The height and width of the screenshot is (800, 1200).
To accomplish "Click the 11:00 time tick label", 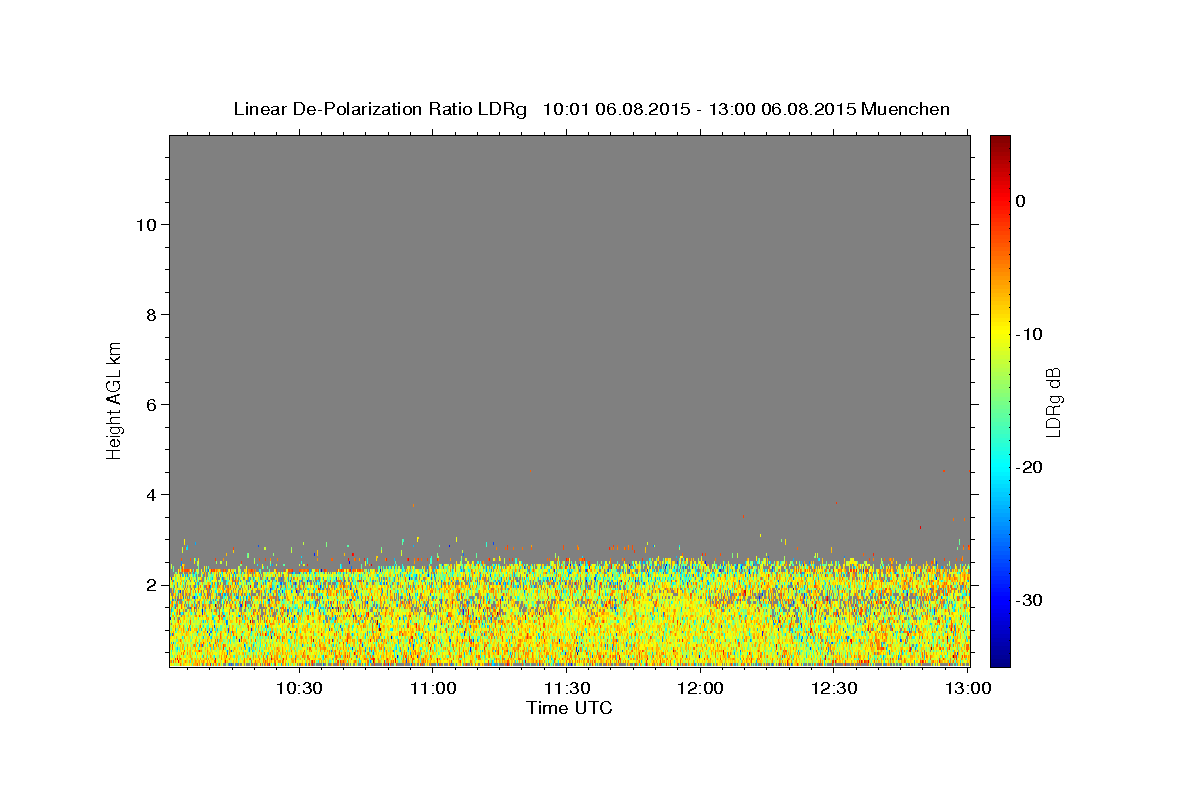I will click(434, 688).
